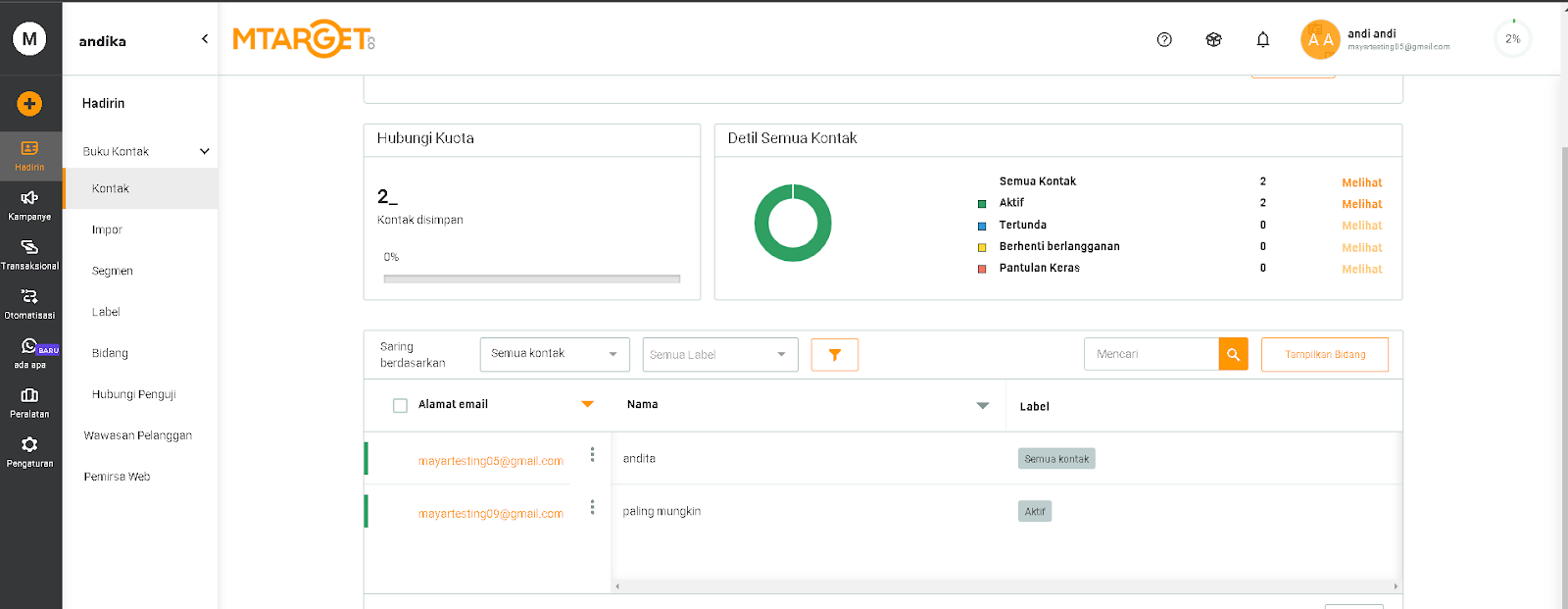The height and width of the screenshot is (609, 1568).
Task: Click the Aktif label tag
Action: click(x=1035, y=511)
